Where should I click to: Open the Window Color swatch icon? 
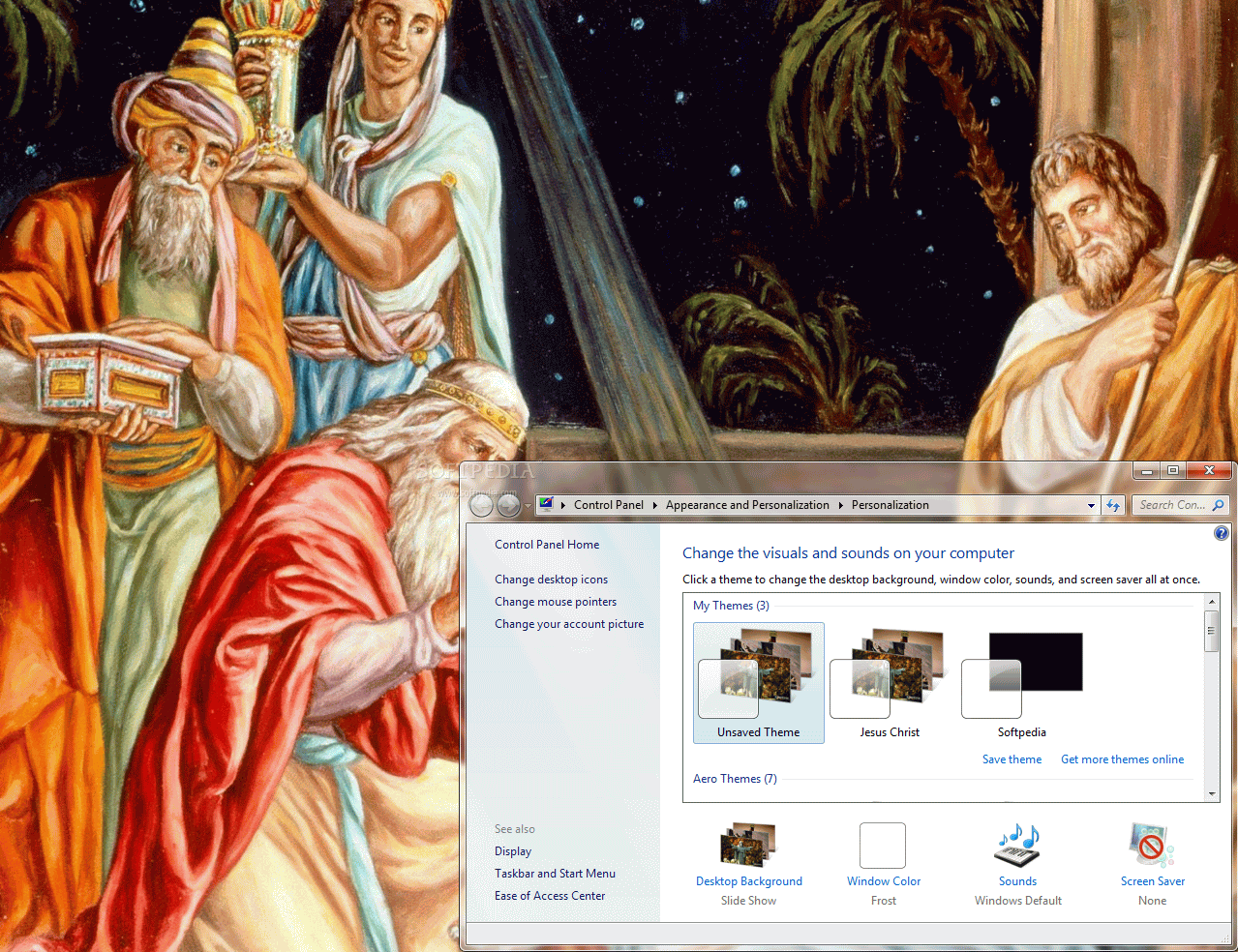click(x=883, y=846)
